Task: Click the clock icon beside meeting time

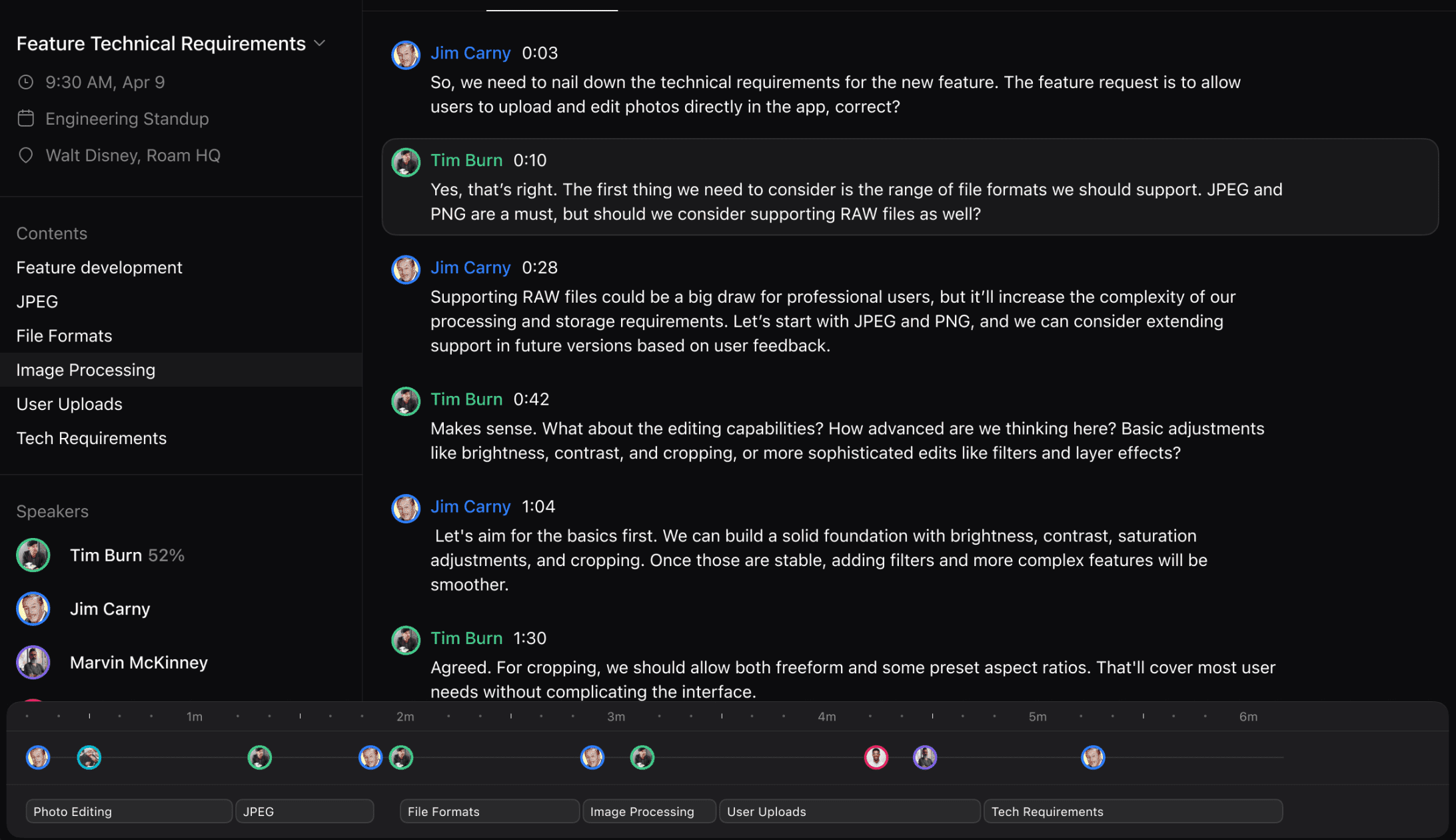Action: coord(25,82)
